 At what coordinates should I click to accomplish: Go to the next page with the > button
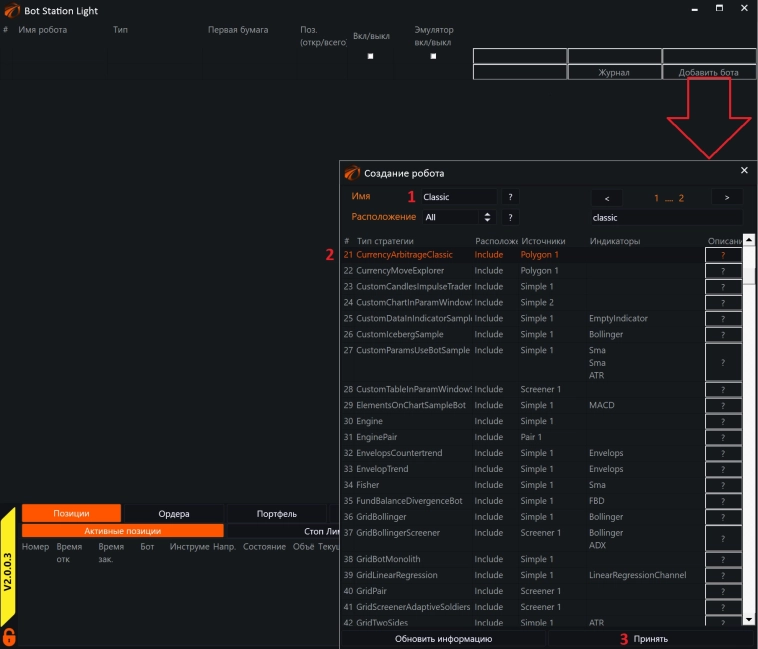pyautogui.click(x=726, y=197)
